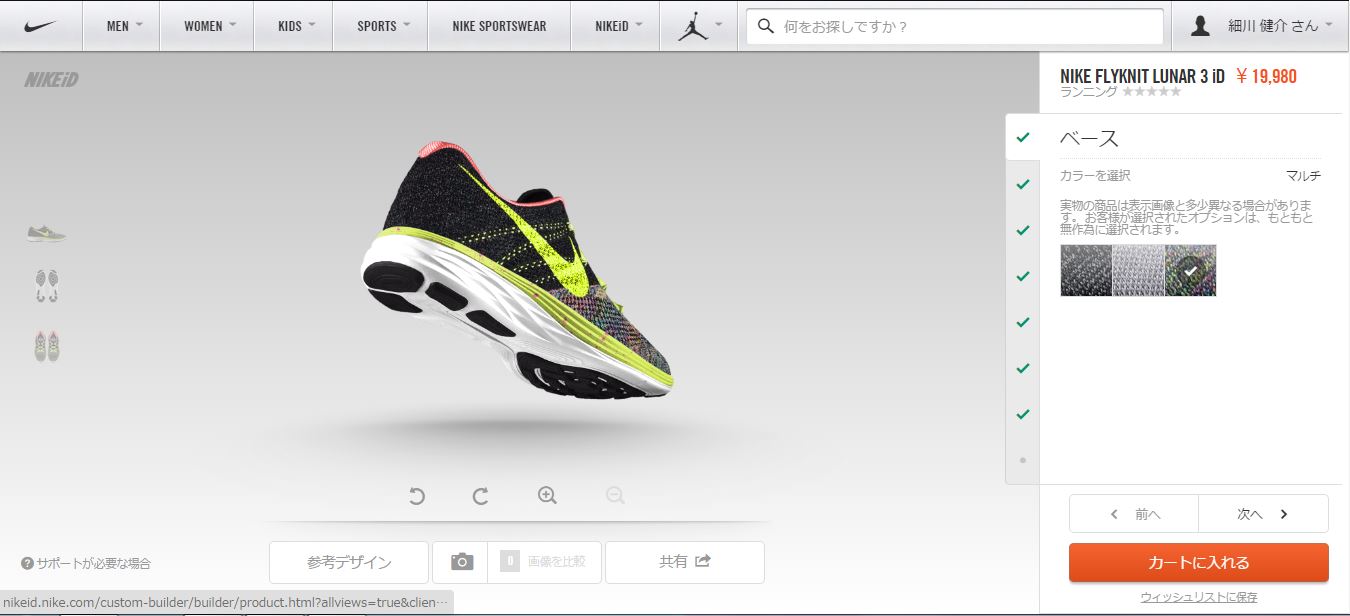Viewport: 1350px width, 616px height.
Task: Click the search magnifier icon
Action: (x=766, y=26)
